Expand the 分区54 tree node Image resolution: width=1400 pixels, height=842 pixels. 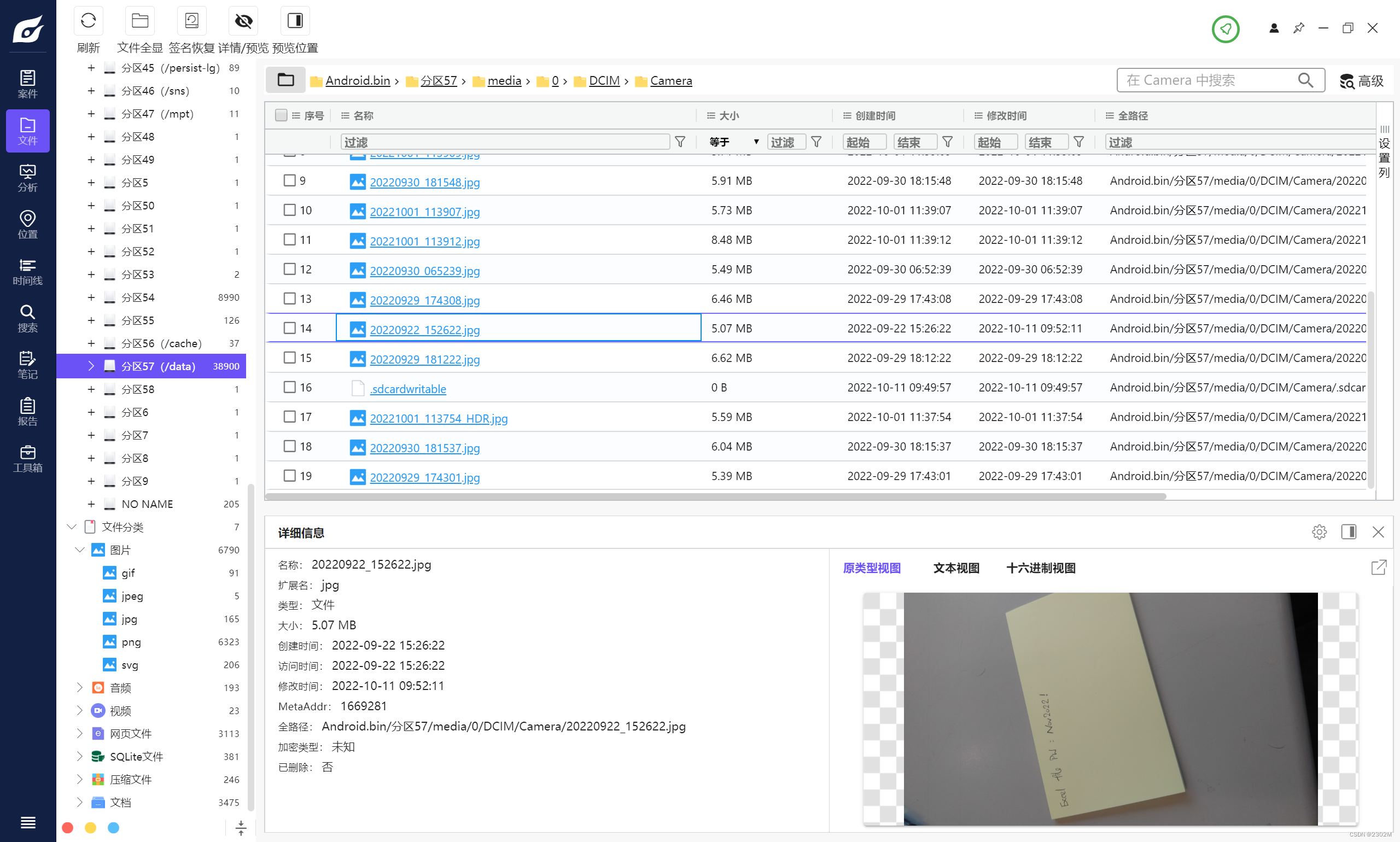tap(91, 297)
